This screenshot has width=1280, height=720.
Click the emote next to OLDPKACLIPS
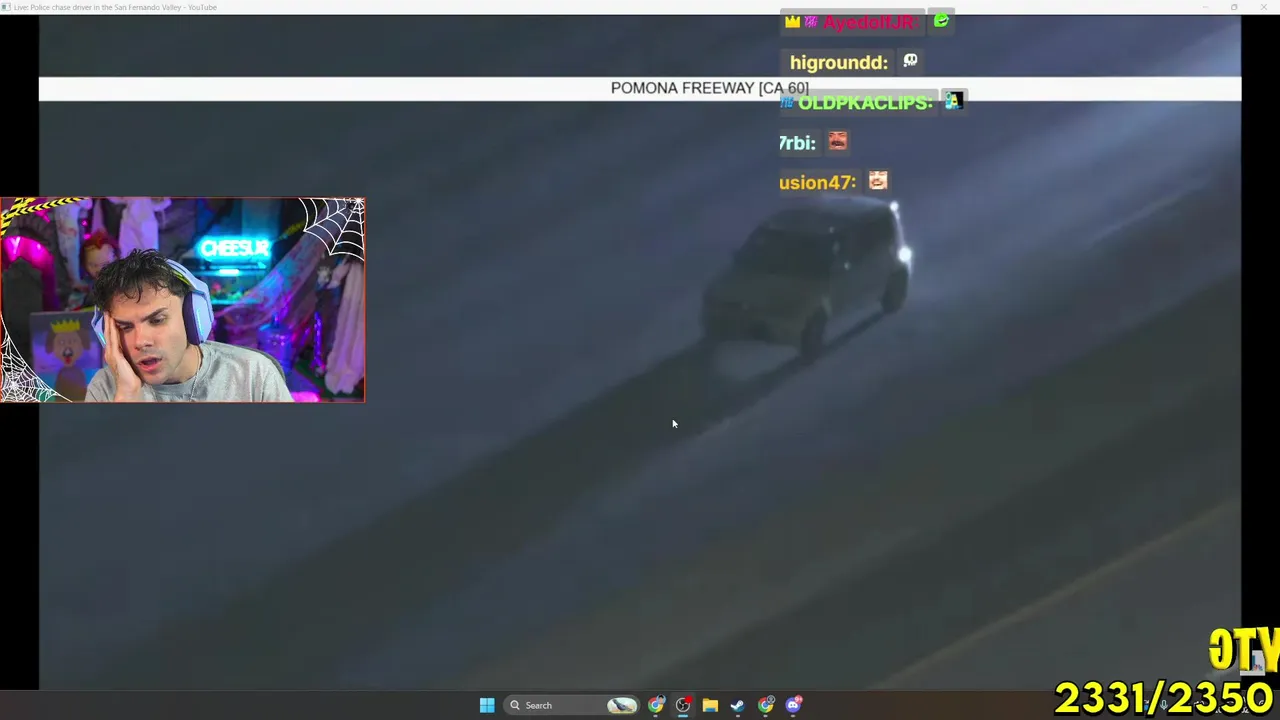(x=954, y=101)
